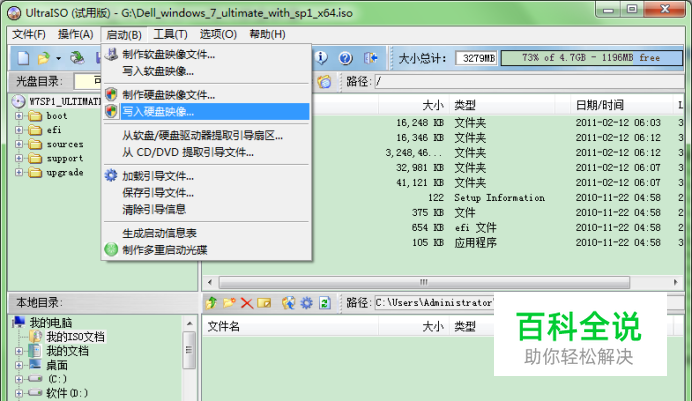Click the local panel rename folder icon
Image resolution: width=692 pixels, height=401 pixels.
[264, 303]
